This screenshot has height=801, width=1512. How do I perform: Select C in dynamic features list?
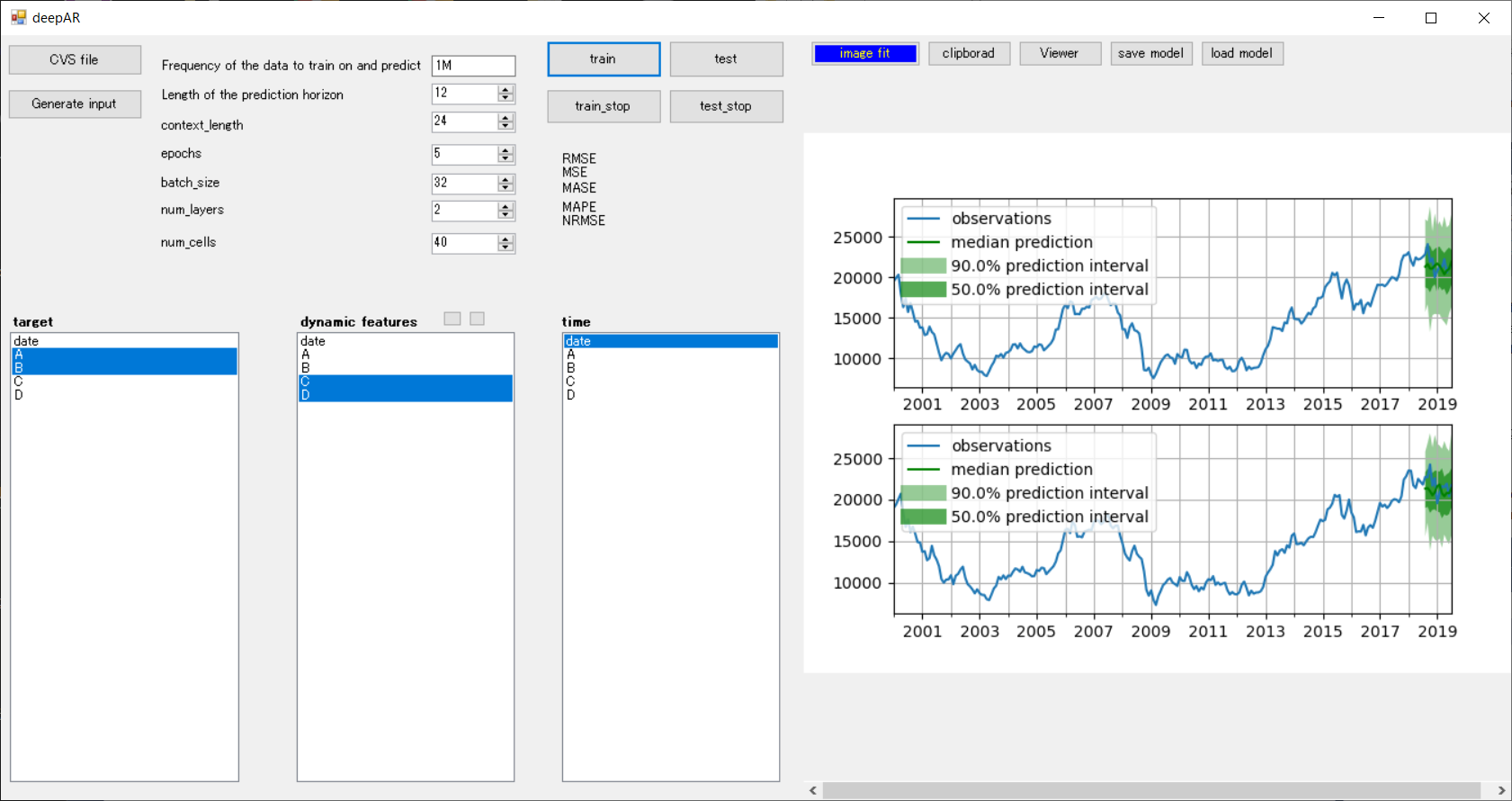click(x=406, y=382)
